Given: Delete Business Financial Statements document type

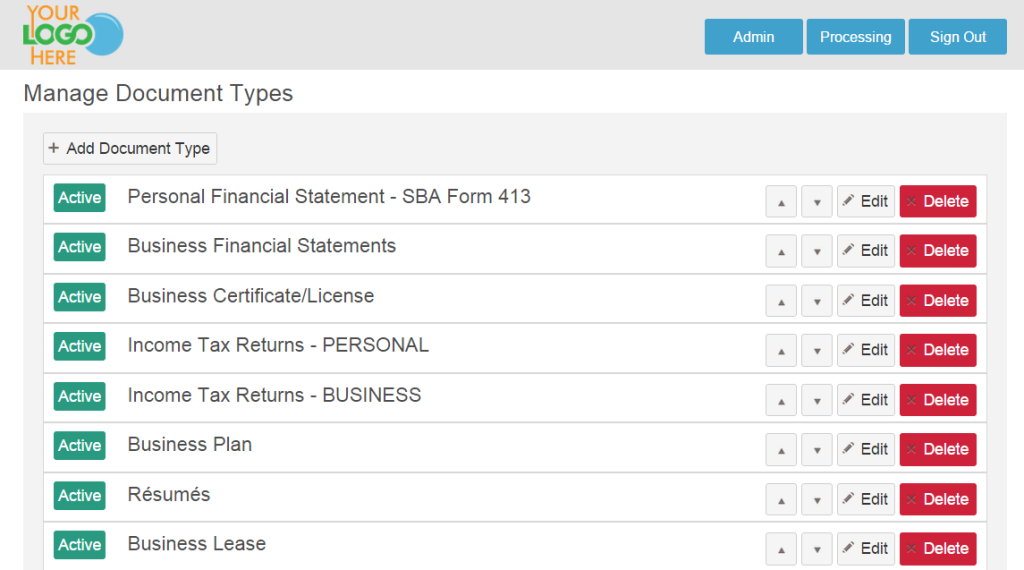Looking at the screenshot, I should point(938,251).
